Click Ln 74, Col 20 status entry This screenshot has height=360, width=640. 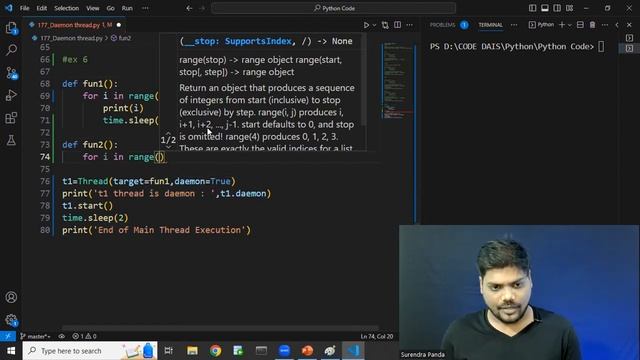pyautogui.click(x=377, y=336)
